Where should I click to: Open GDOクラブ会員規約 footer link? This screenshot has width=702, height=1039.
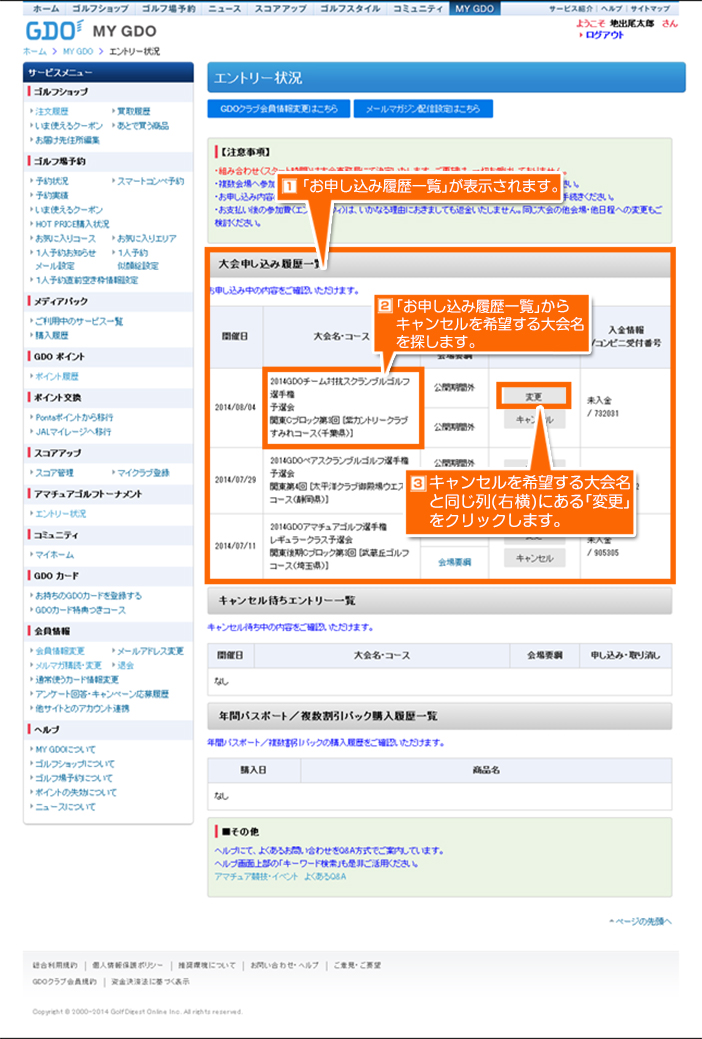[64, 982]
